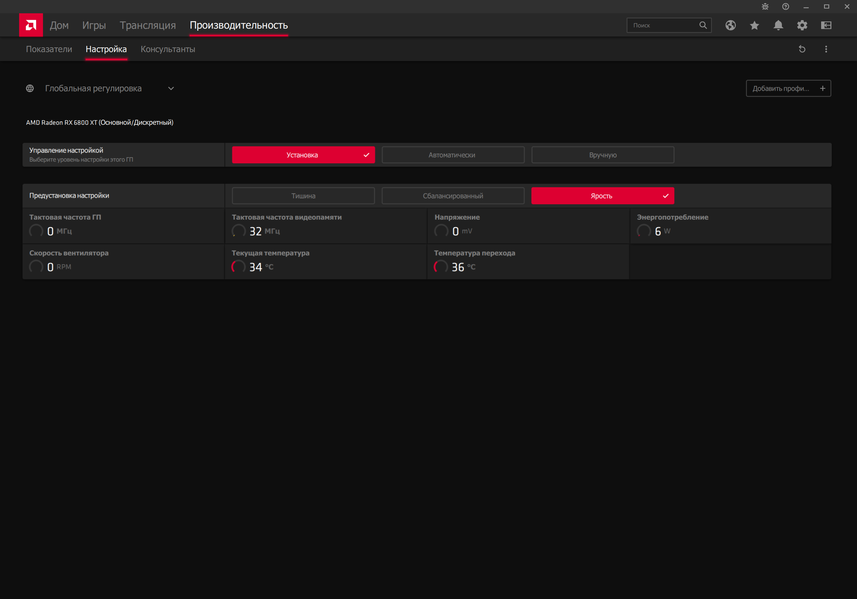Click the 0 RPM fan speed value

[x=59, y=267]
